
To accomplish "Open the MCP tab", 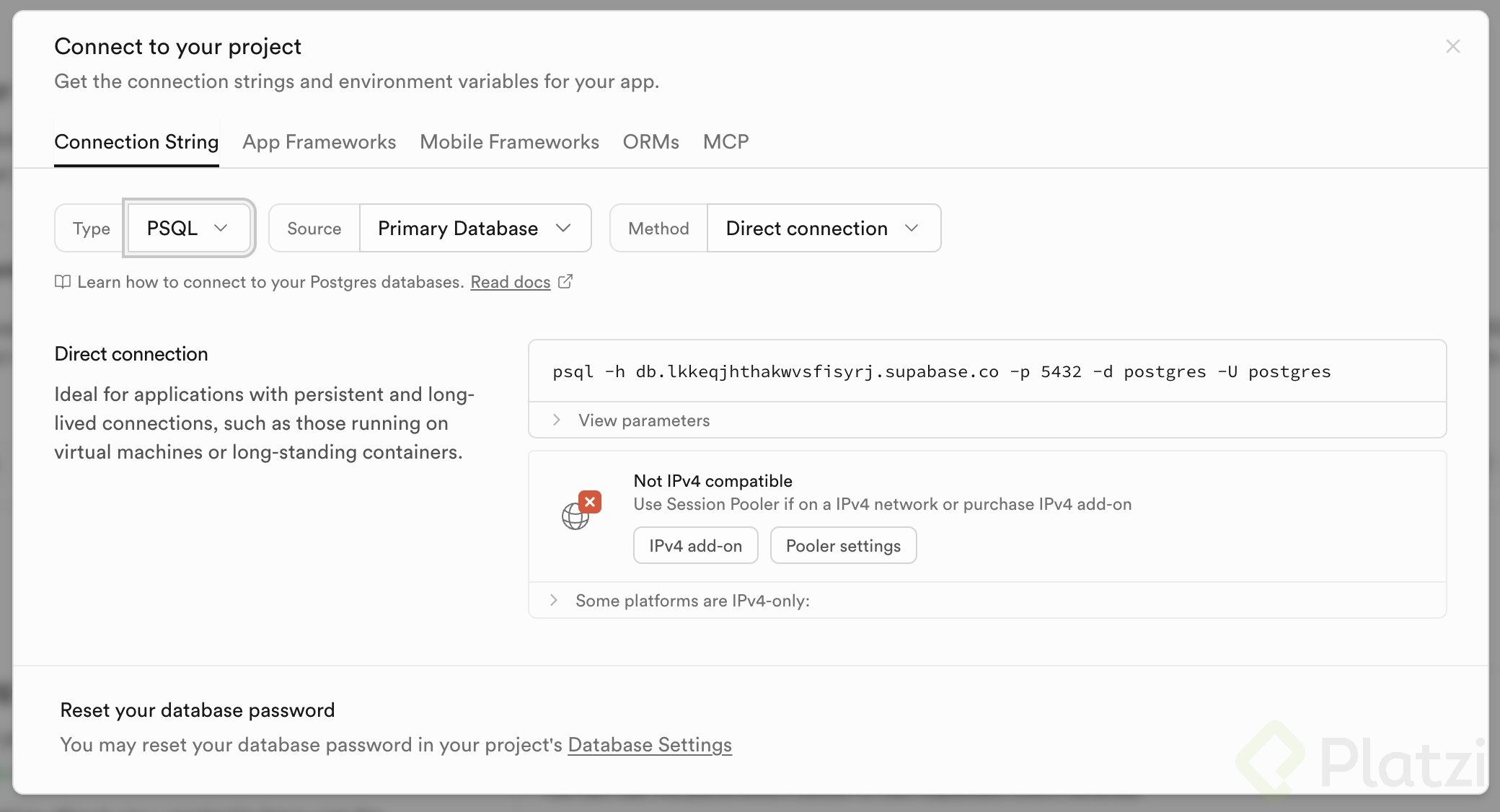I will click(725, 142).
